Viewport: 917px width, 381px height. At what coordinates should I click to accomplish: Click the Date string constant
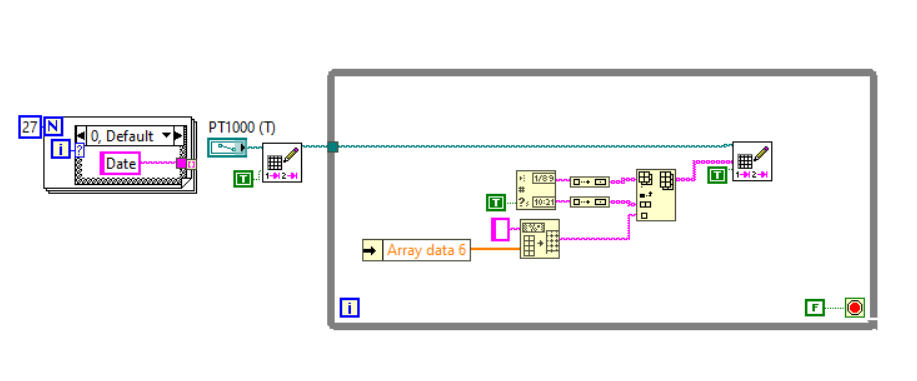point(120,163)
